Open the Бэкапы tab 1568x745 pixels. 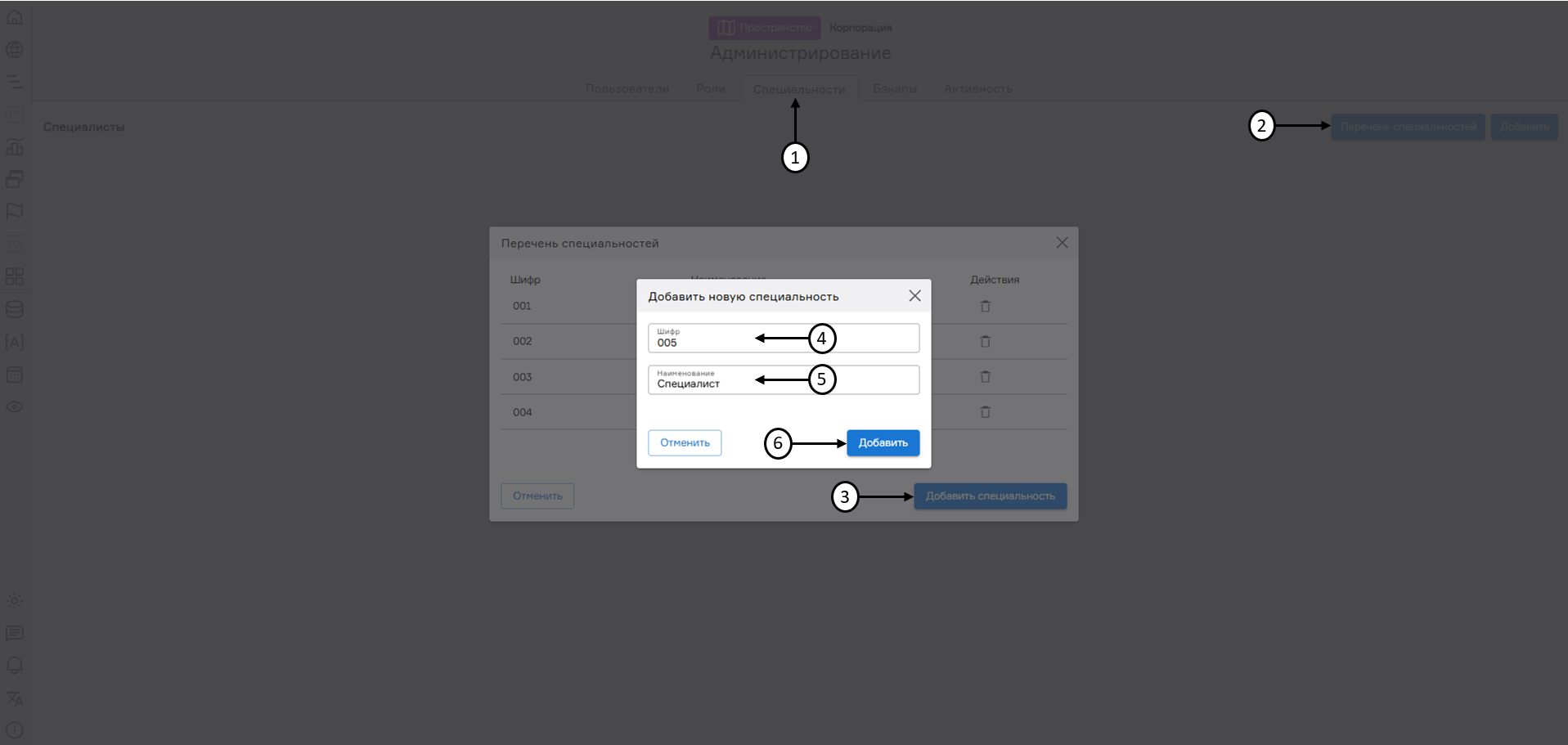click(894, 88)
